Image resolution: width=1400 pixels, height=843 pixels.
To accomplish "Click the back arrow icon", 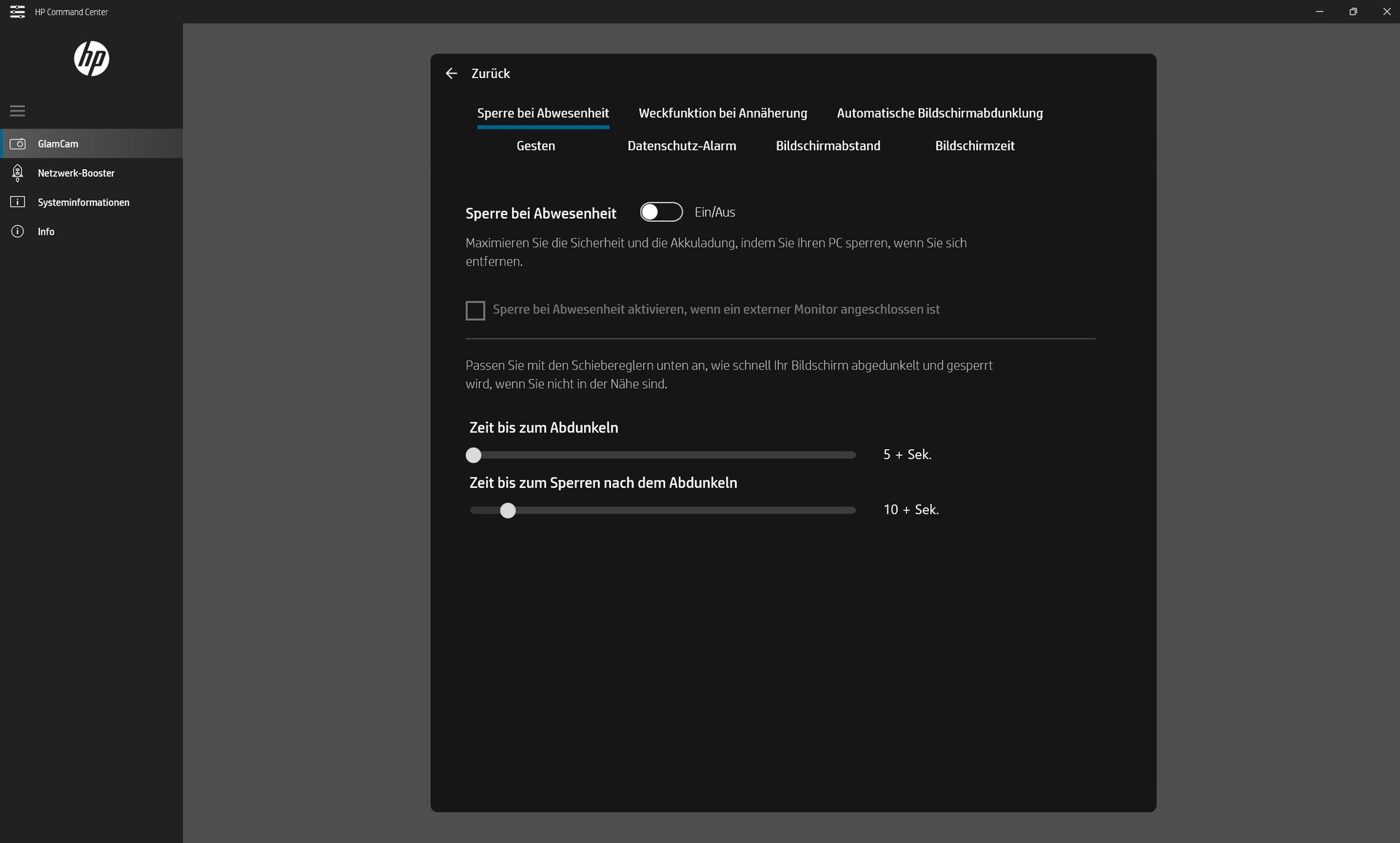I will click(x=451, y=74).
